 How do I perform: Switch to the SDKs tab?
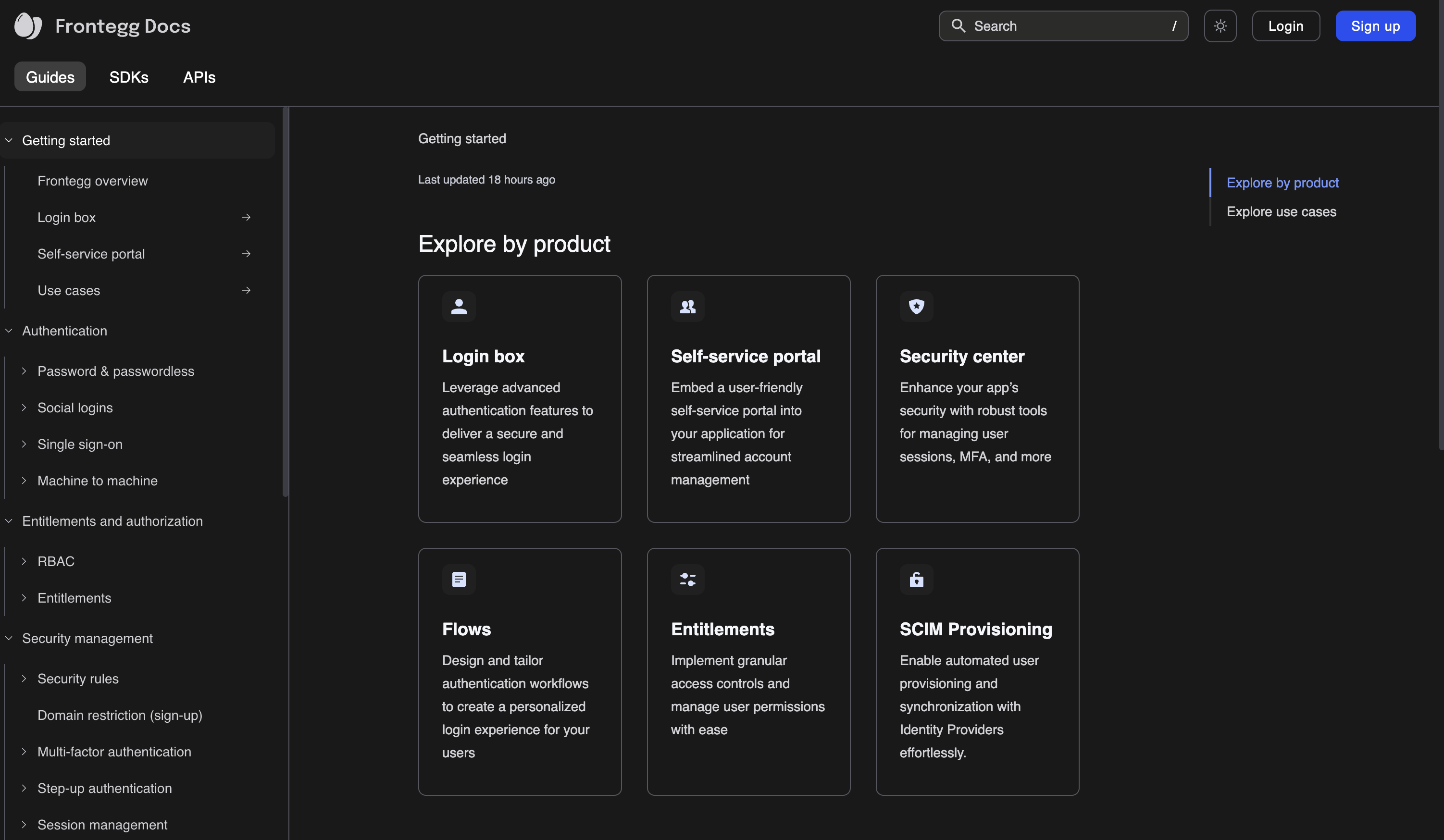pyautogui.click(x=128, y=77)
